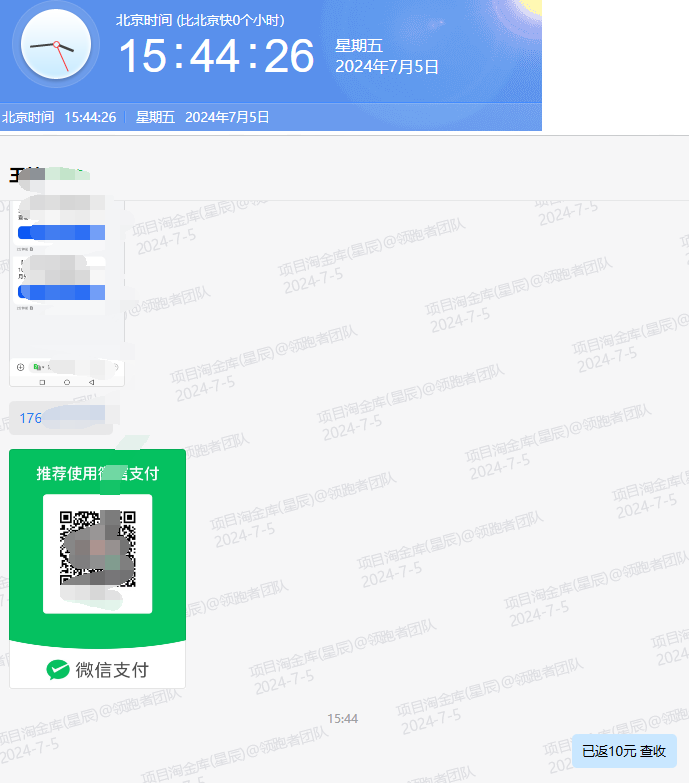Screen dimensions: 689x783
Task: Click the circle home icon in phone screenshot
Action: pyautogui.click(x=67, y=382)
